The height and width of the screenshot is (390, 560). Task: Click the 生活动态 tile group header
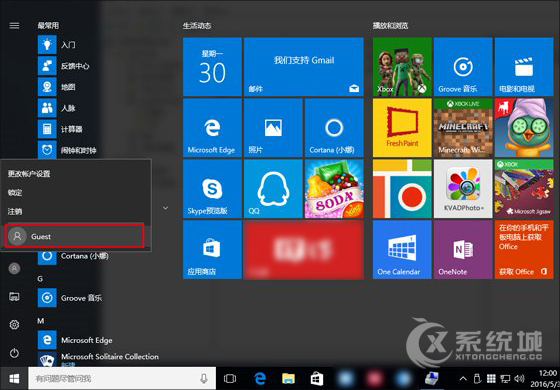(197, 26)
